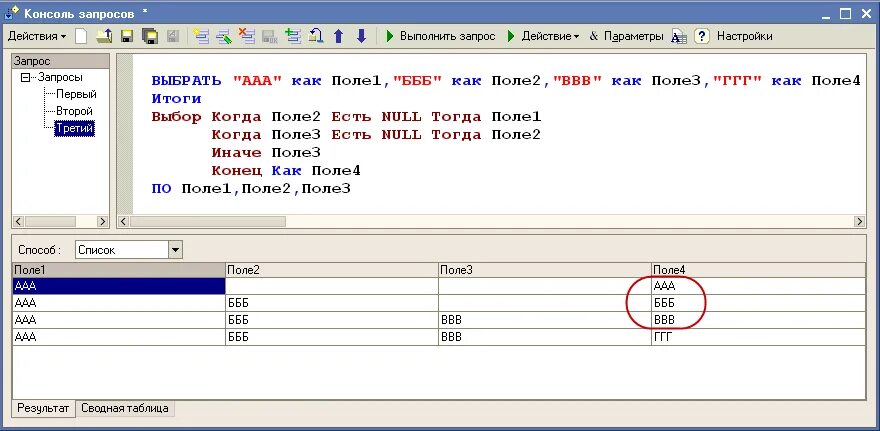The width and height of the screenshot is (880, 431).
Task: Save the query file as a copy
Action: 149,36
